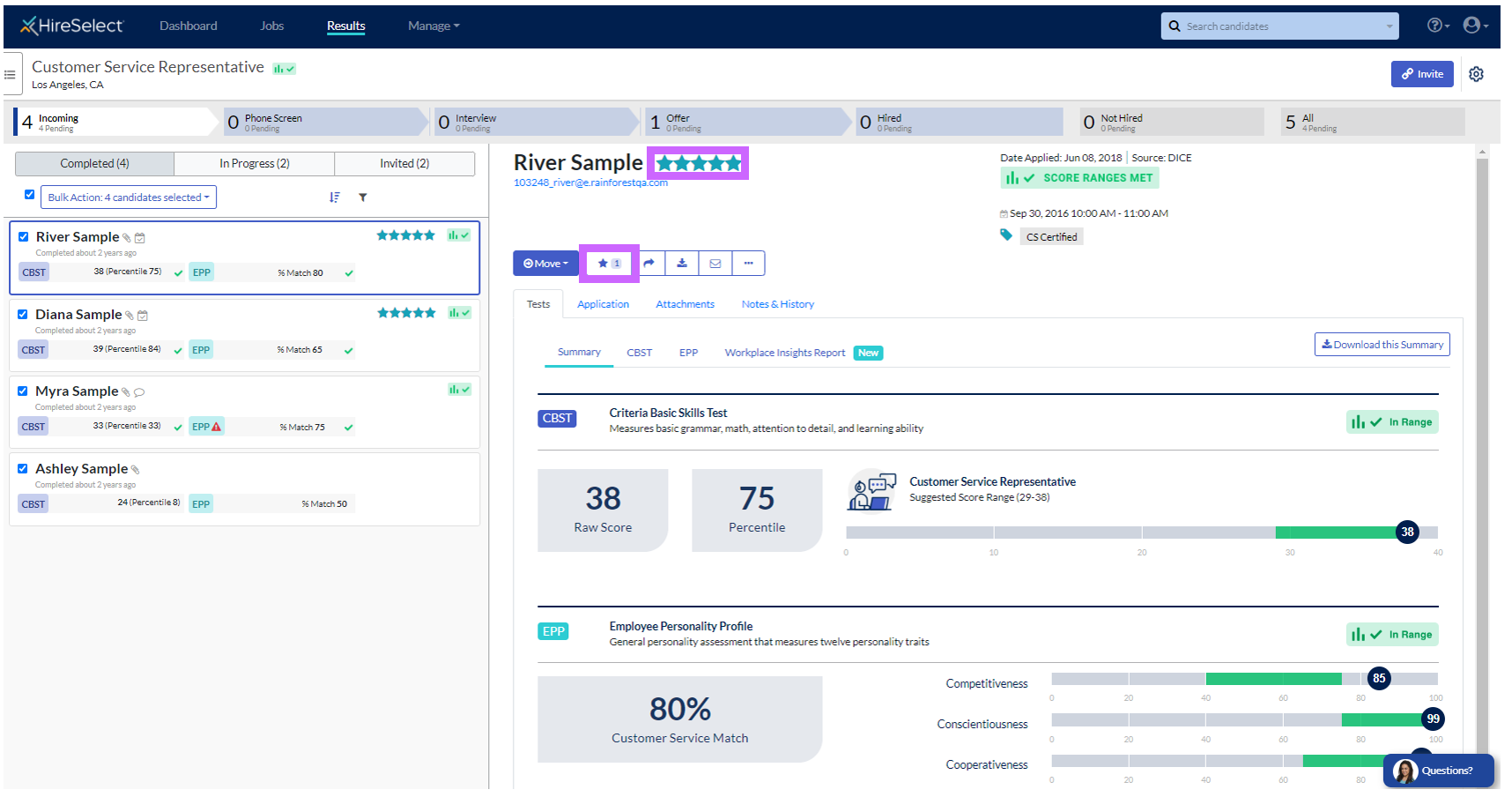Click River Sample's five-star rating in header
The height and width of the screenshot is (797, 1512).
tap(699, 163)
